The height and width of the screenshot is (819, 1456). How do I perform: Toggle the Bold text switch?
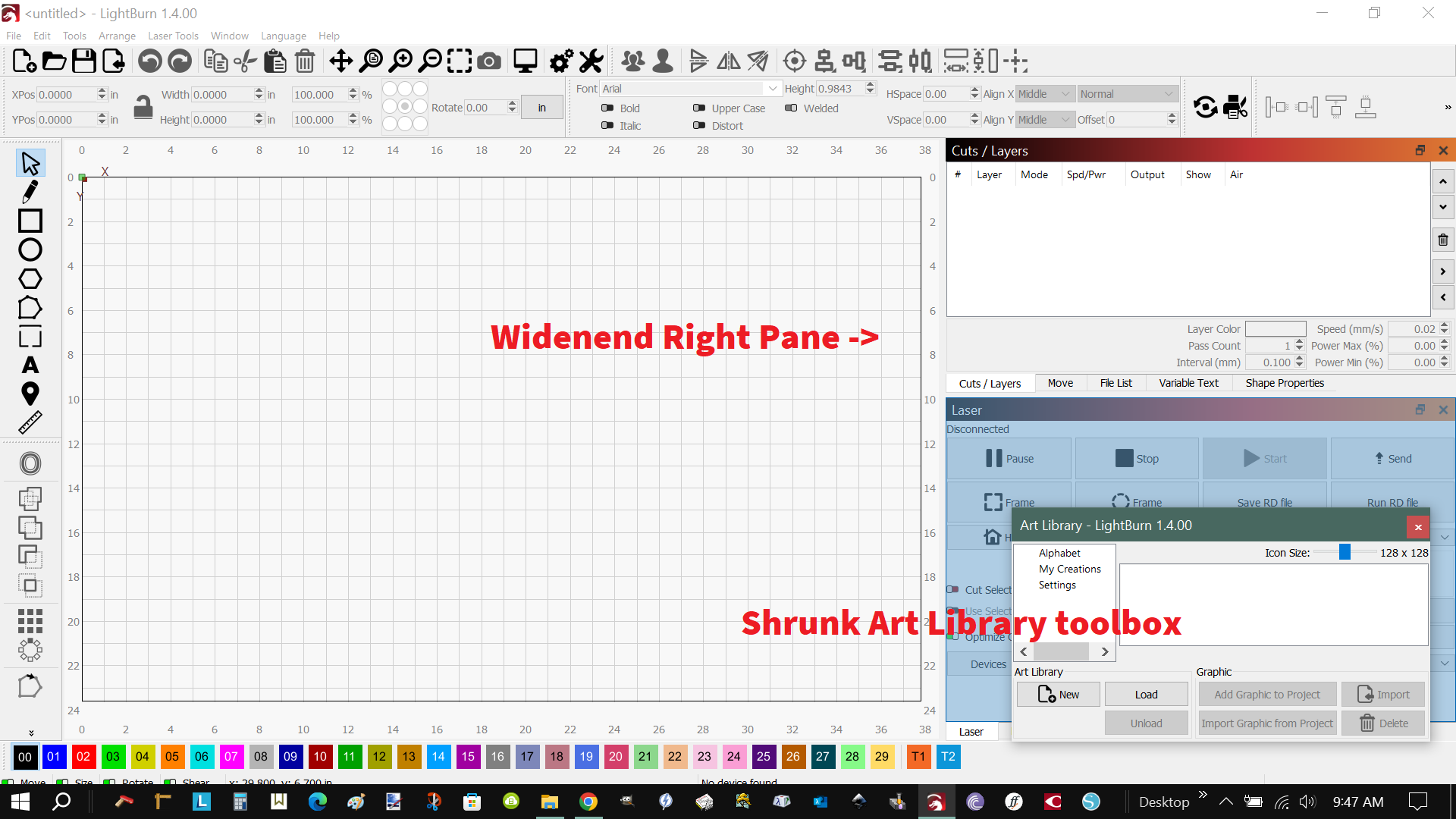pyautogui.click(x=607, y=108)
